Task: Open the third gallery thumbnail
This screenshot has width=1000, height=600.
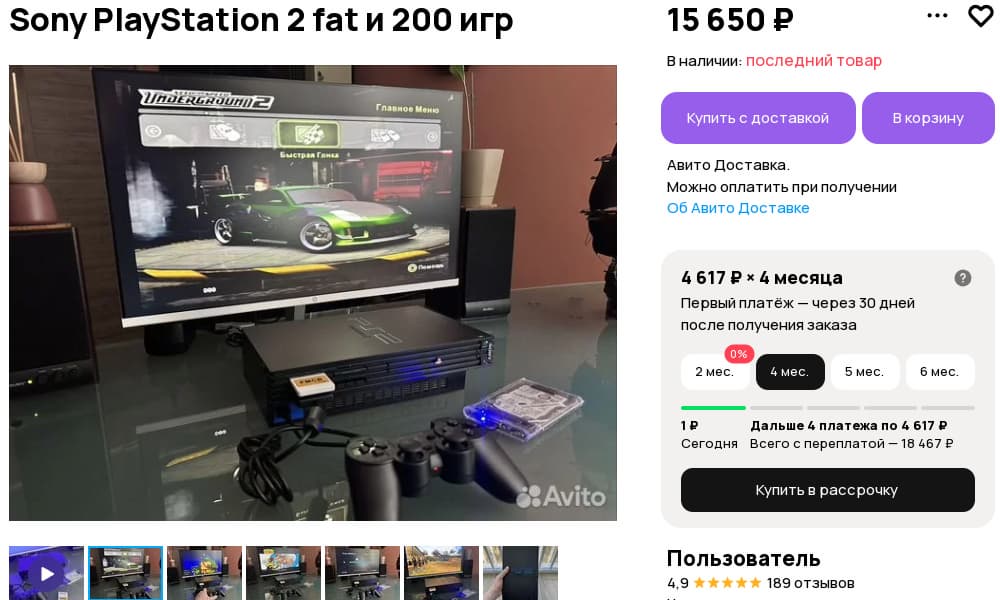Action: tap(205, 573)
